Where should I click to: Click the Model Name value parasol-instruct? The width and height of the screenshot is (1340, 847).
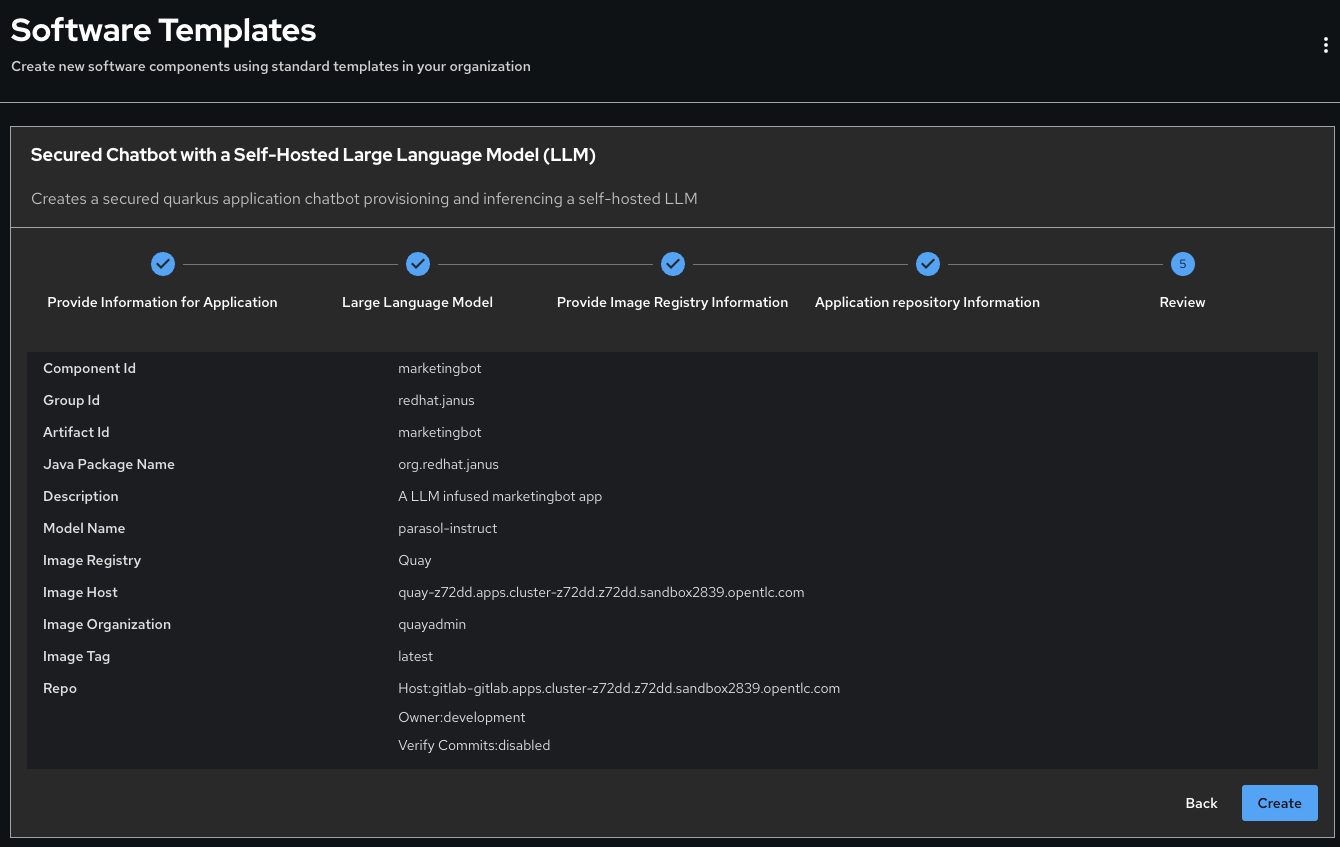click(x=447, y=528)
